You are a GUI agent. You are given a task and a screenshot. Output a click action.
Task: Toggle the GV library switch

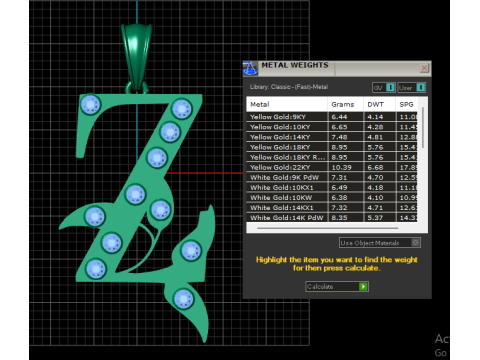(384, 88)
